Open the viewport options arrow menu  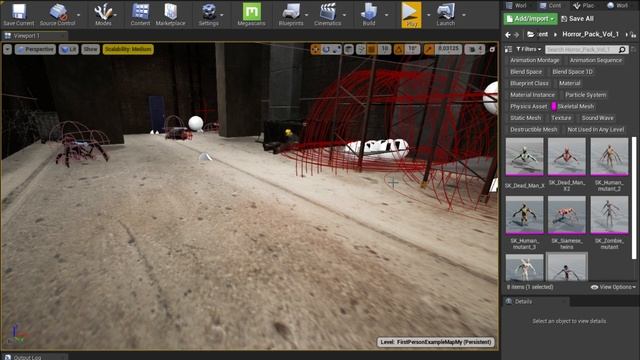coord(7,49)
